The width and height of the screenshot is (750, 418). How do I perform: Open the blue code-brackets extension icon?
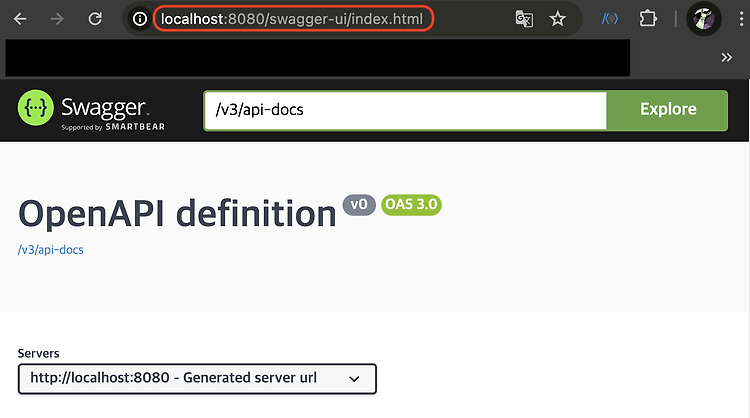[610, 19]
